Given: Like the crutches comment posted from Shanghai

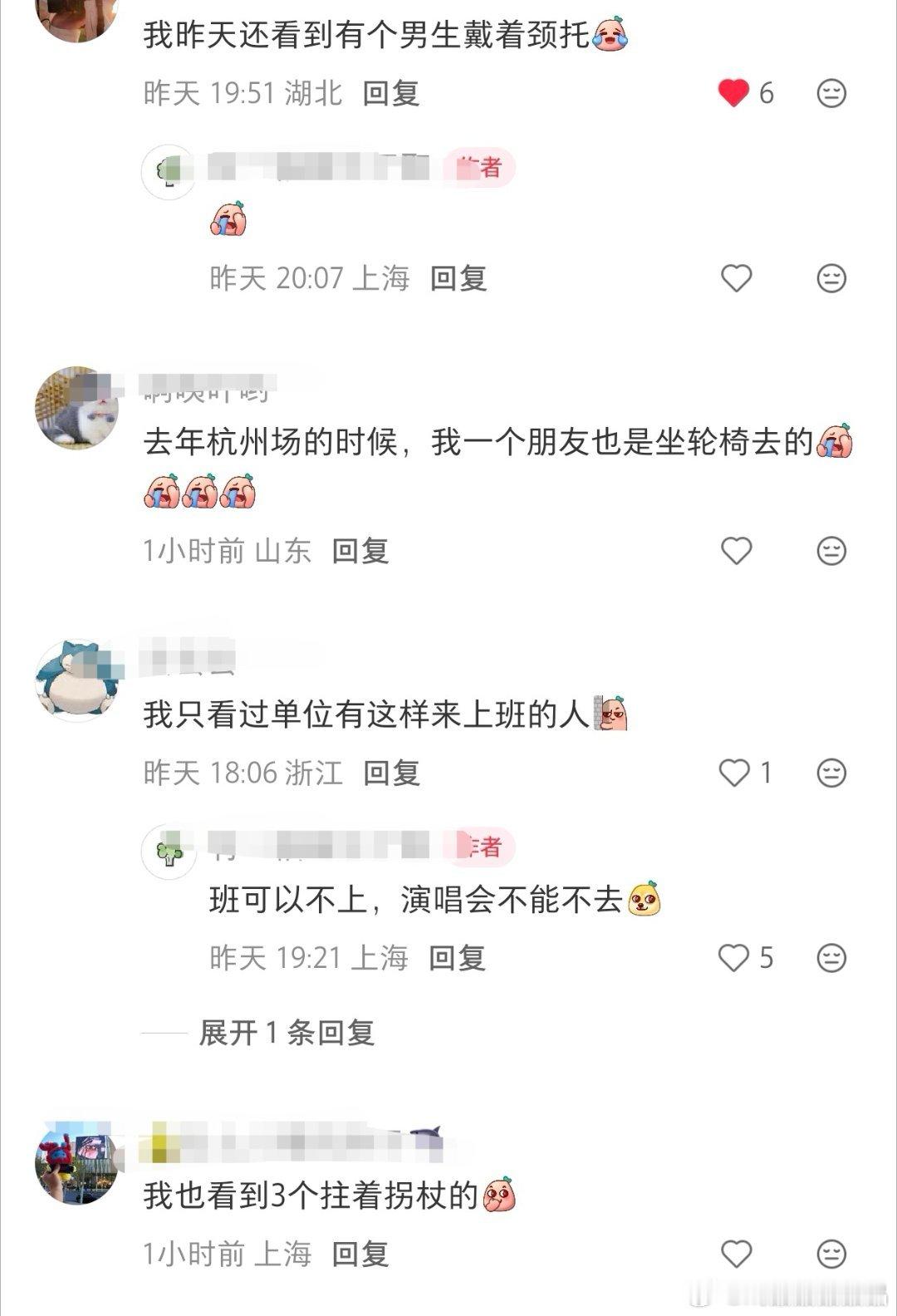Looking at the screenshot, I should point(736,1254).
